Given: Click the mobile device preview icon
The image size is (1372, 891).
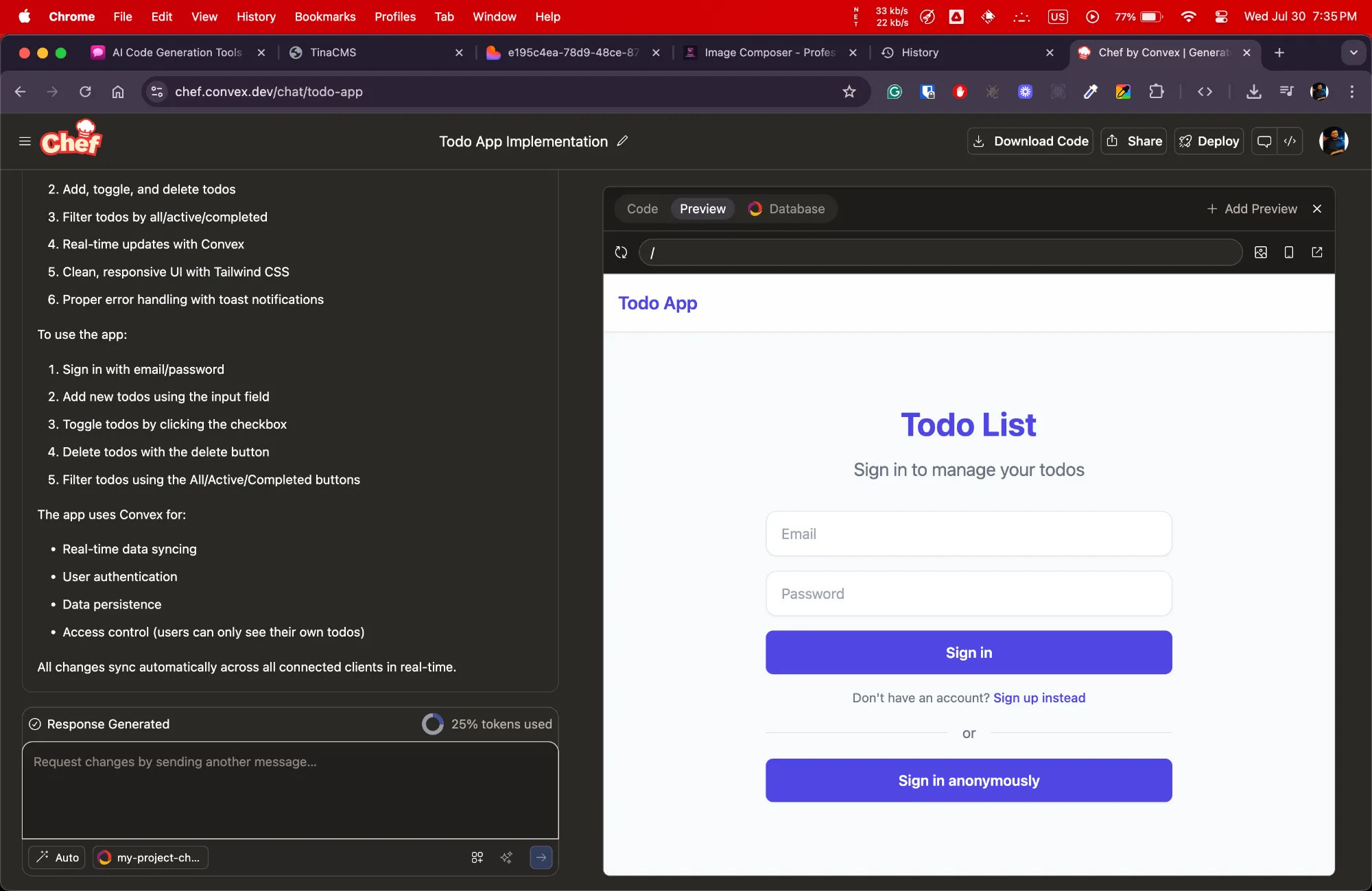Looking at the screenshot, I should (1288, 252).
